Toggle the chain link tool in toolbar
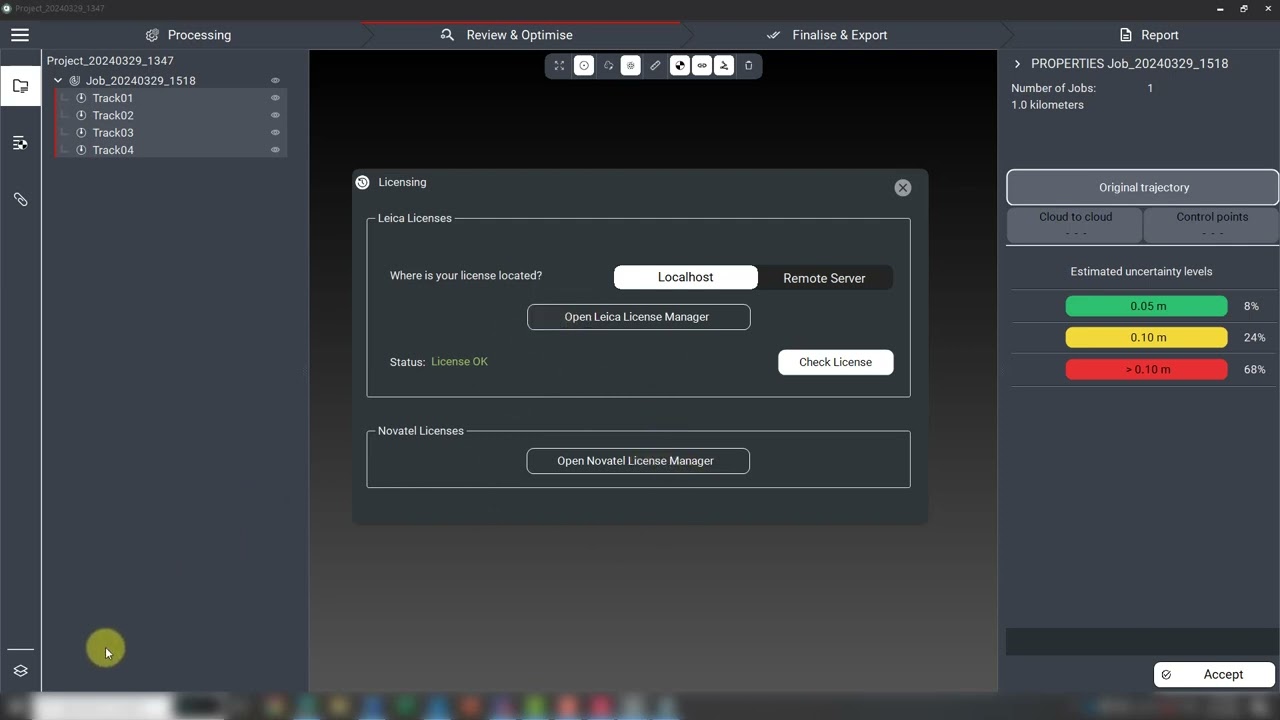 [702, 66]
